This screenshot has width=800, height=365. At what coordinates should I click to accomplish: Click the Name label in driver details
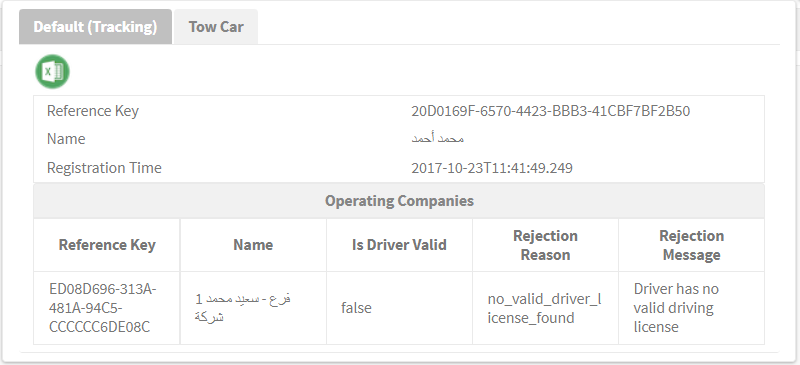(x=66, y=139)
